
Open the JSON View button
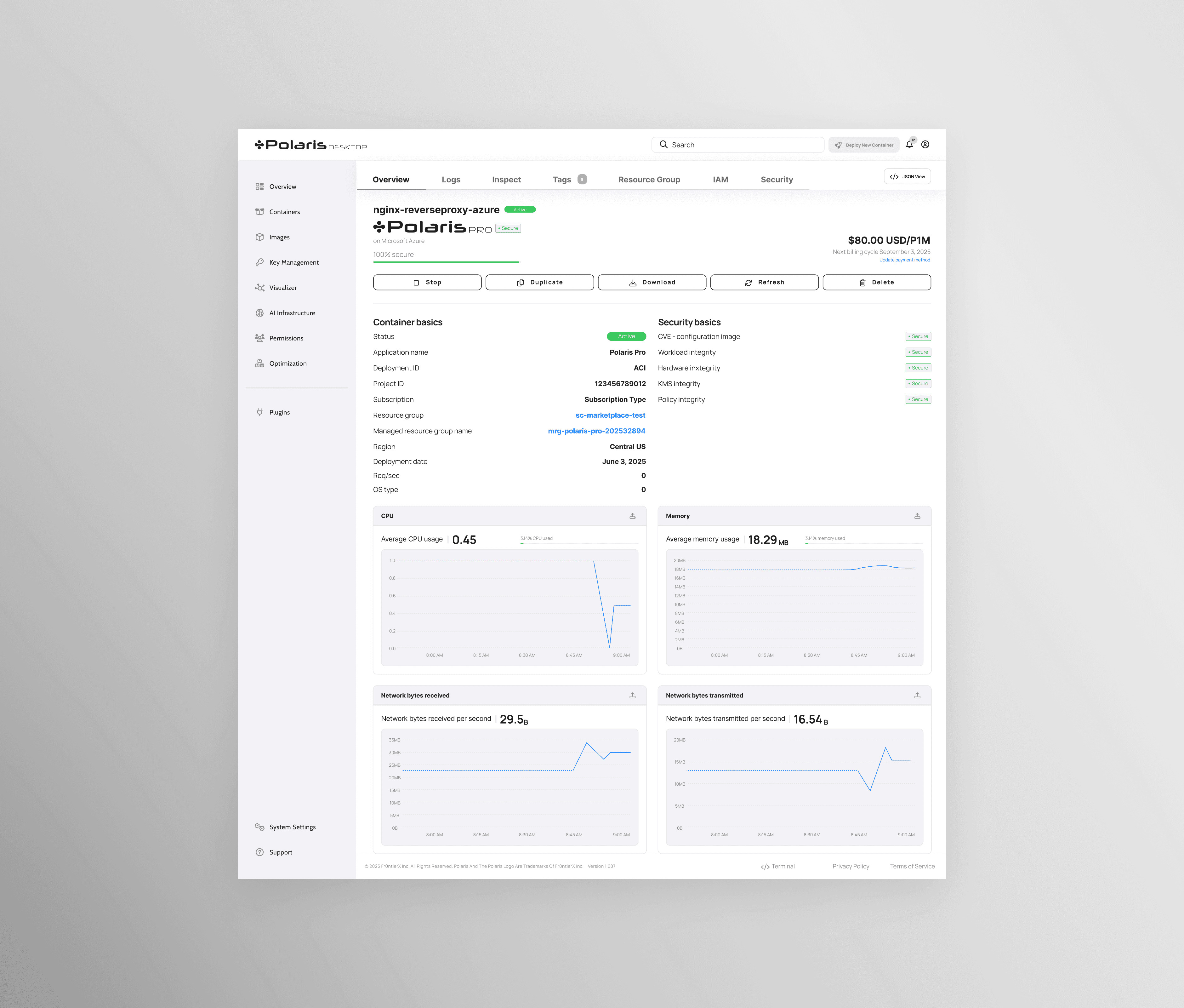pos(907,177)
